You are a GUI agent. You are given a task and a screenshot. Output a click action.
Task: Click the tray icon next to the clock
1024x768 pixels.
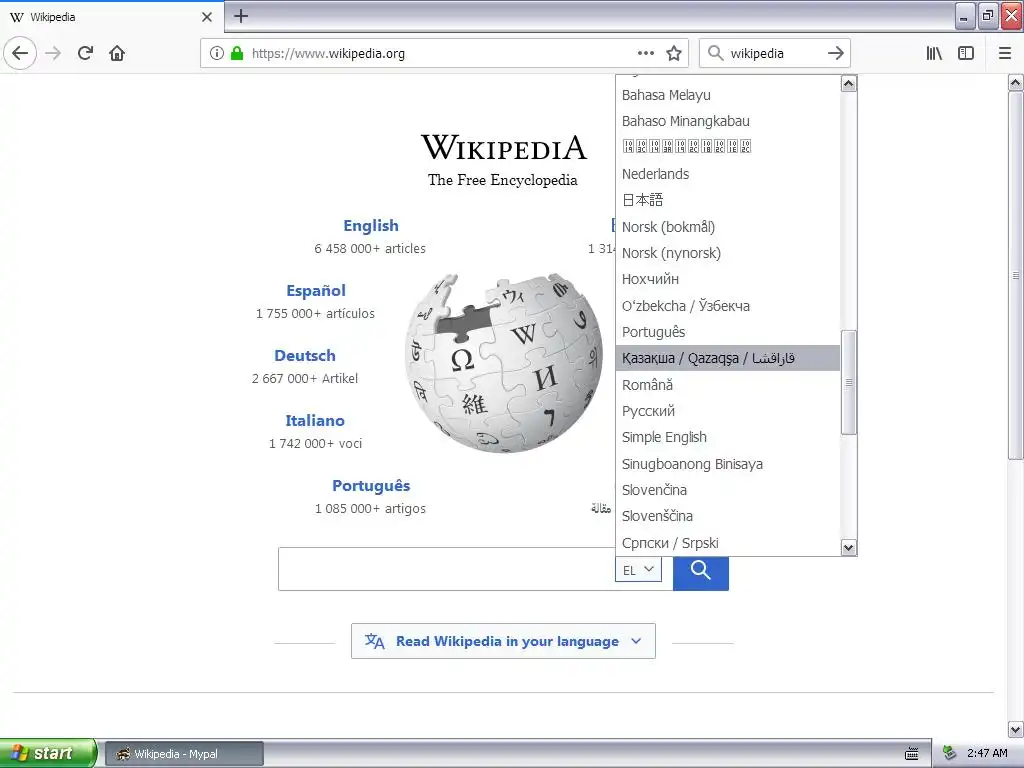(950, 754)
